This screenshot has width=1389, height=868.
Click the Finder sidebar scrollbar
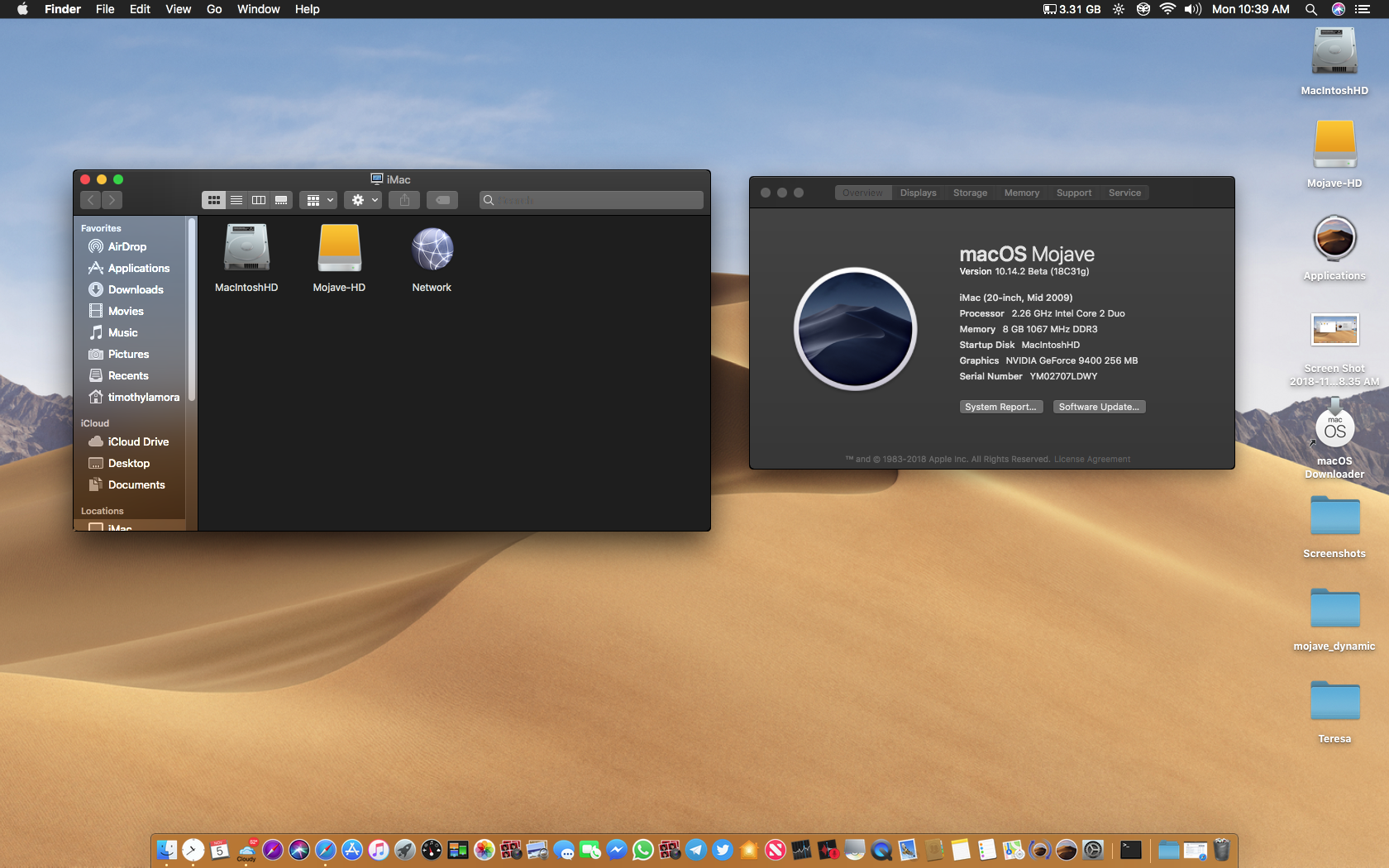192,310
